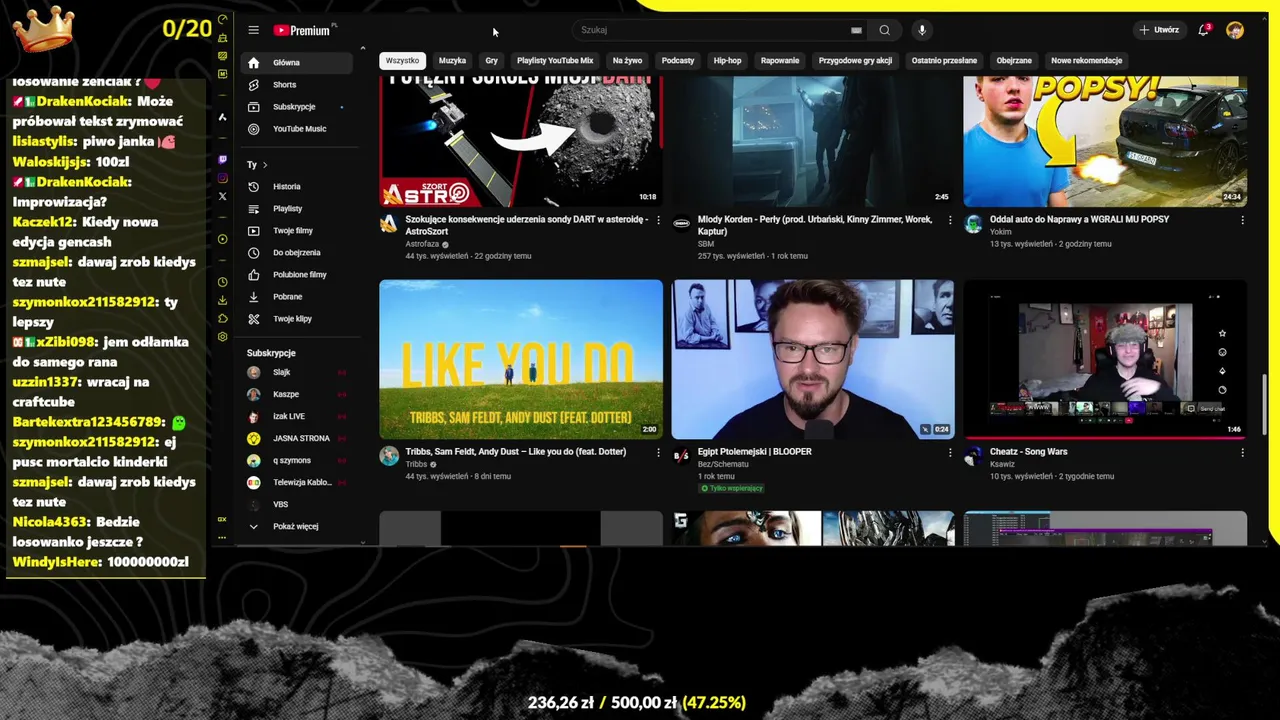Image resolution: width=1280 pixels, height=720 pixels.
Task: Click the Szukaj search input field
Action: coord(710,30)
